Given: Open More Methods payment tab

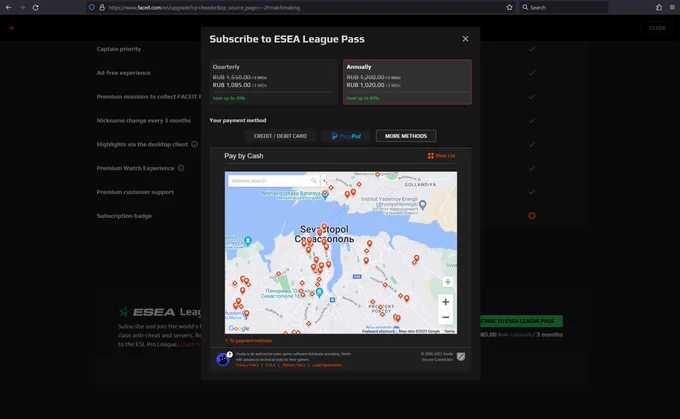Looking at the screenshot, I should [x=406, y=136].
